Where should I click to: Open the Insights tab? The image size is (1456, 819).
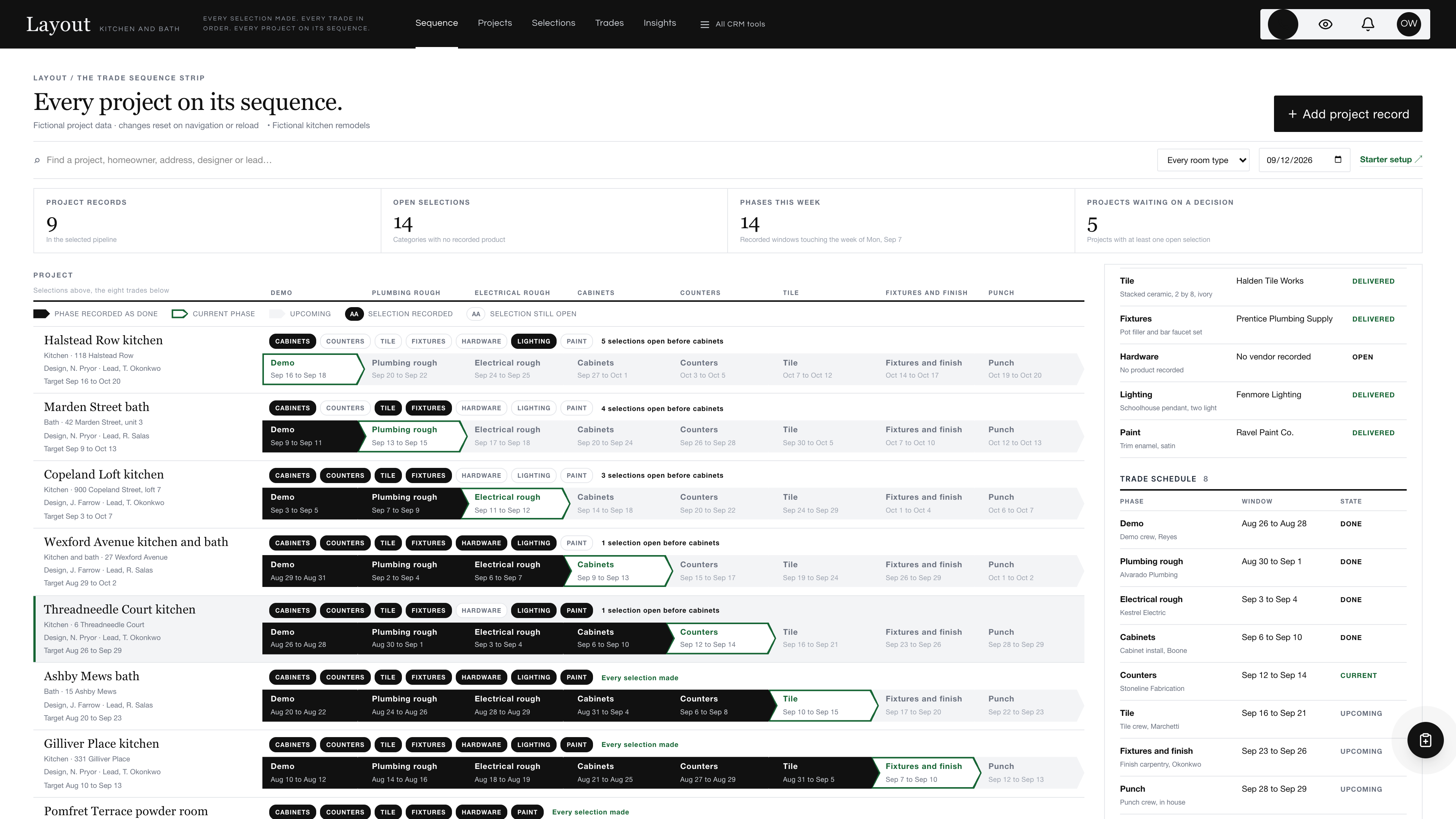(x=660, y=23)
